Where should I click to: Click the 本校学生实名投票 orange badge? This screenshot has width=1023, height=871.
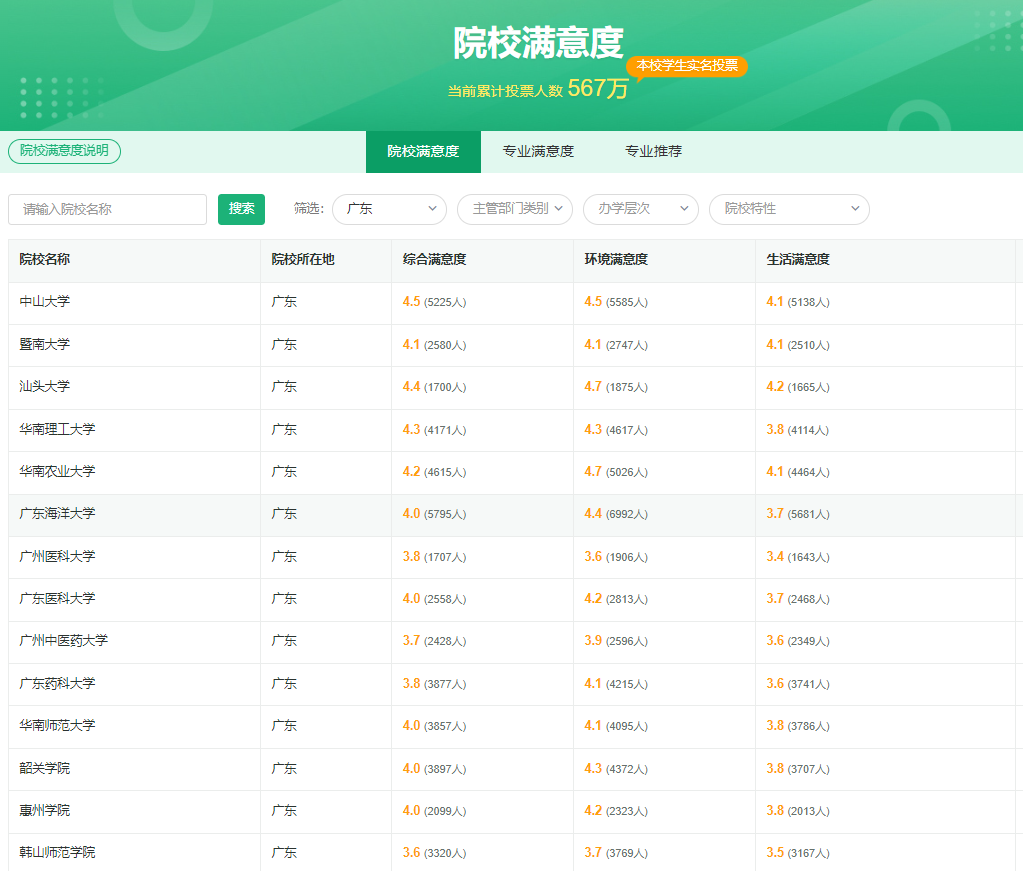(687, 66)
